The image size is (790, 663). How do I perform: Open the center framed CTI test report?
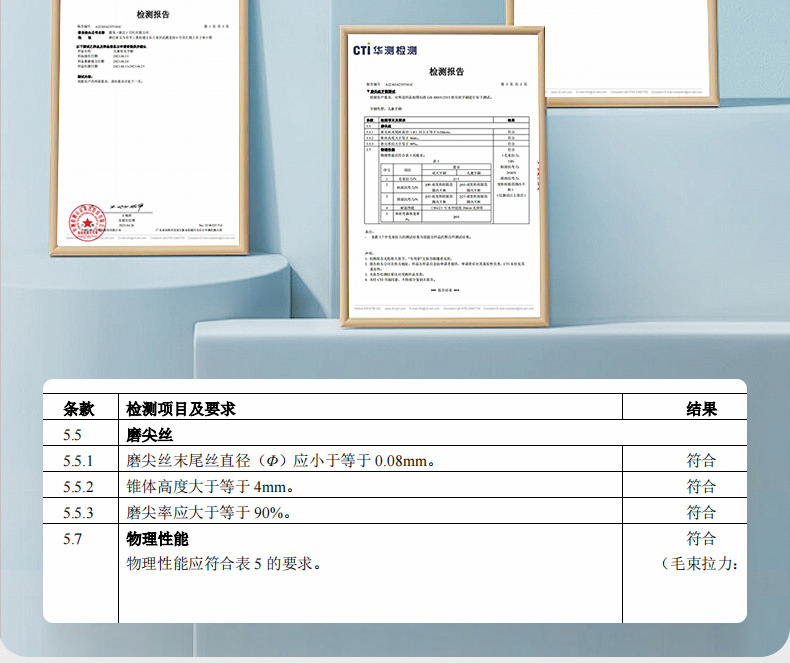pos(444,176)
